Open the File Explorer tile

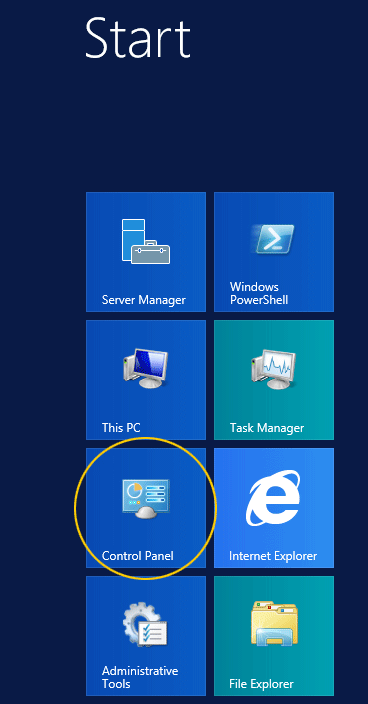tap(274, 636)
